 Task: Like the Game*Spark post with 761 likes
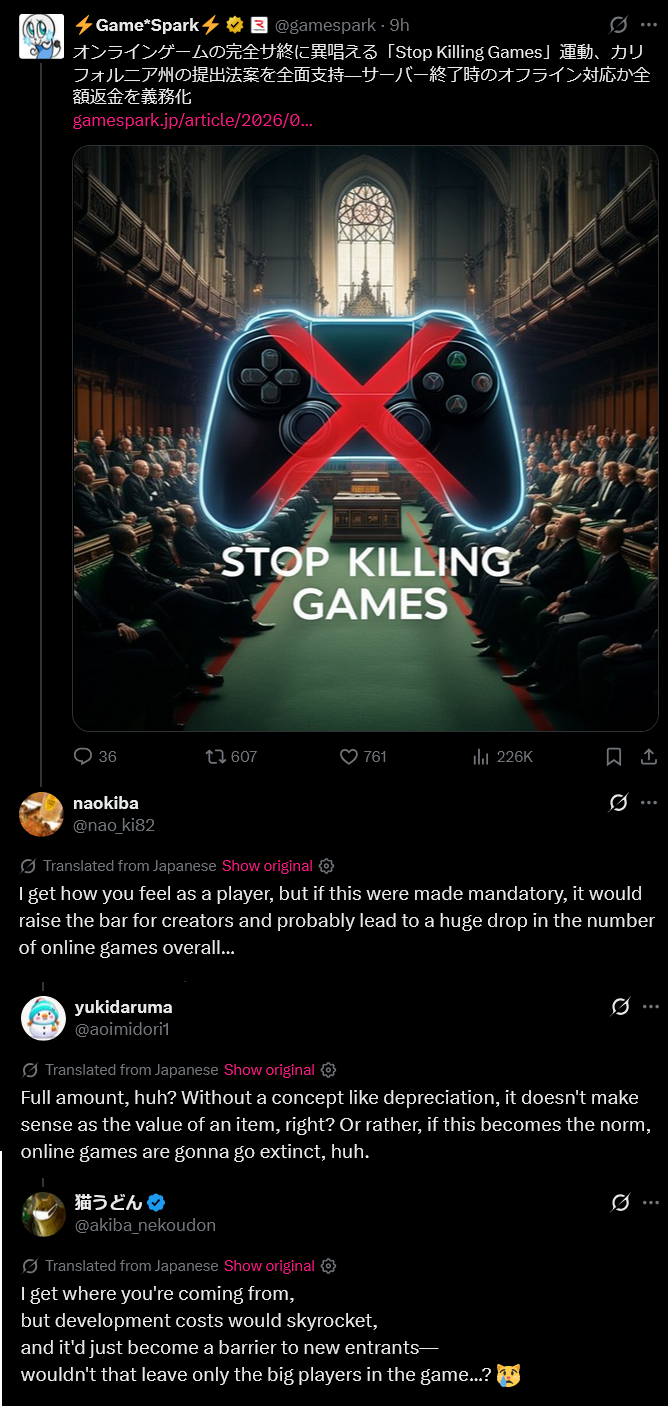tap(349, 757)
